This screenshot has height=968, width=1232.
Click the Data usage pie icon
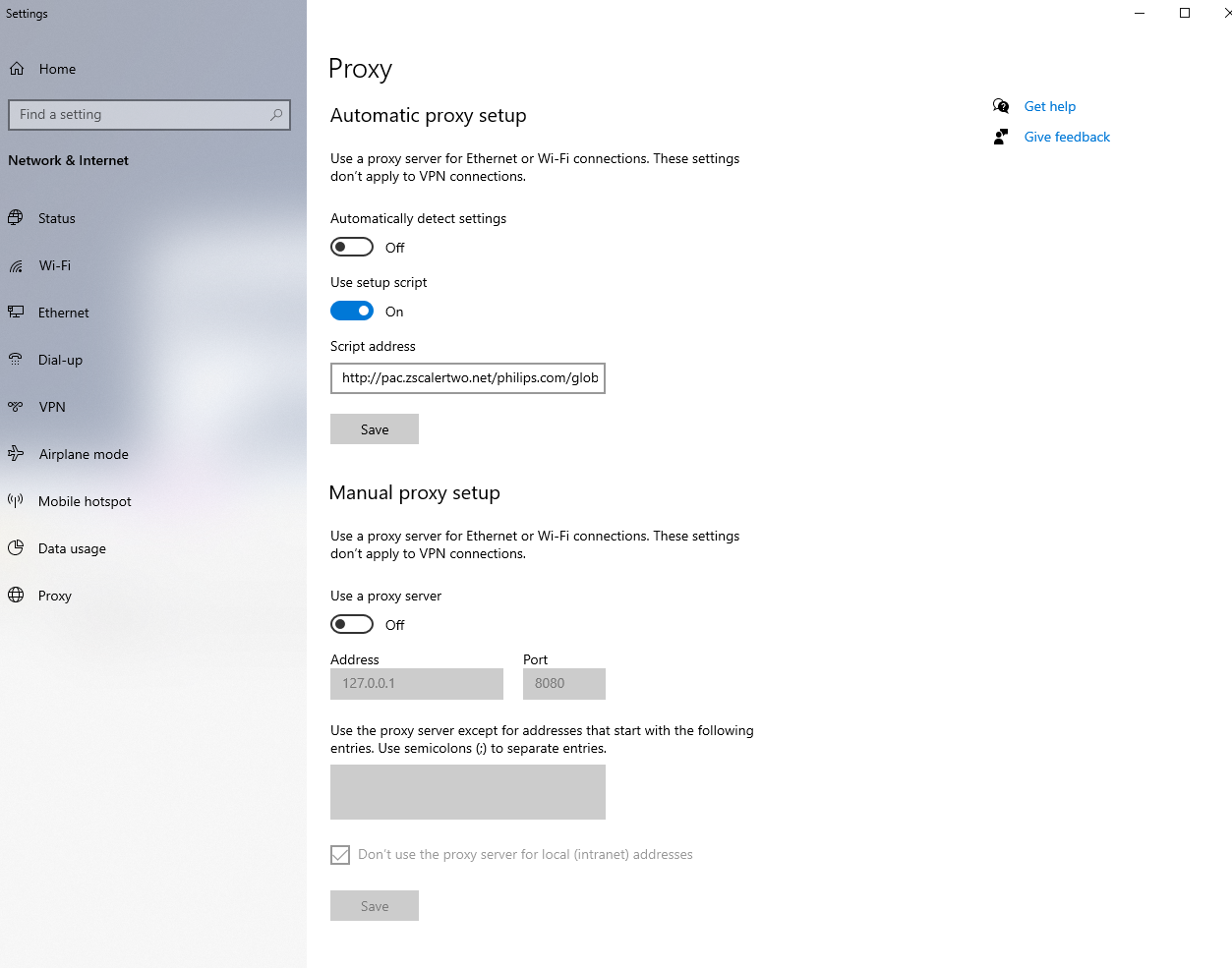16,548
